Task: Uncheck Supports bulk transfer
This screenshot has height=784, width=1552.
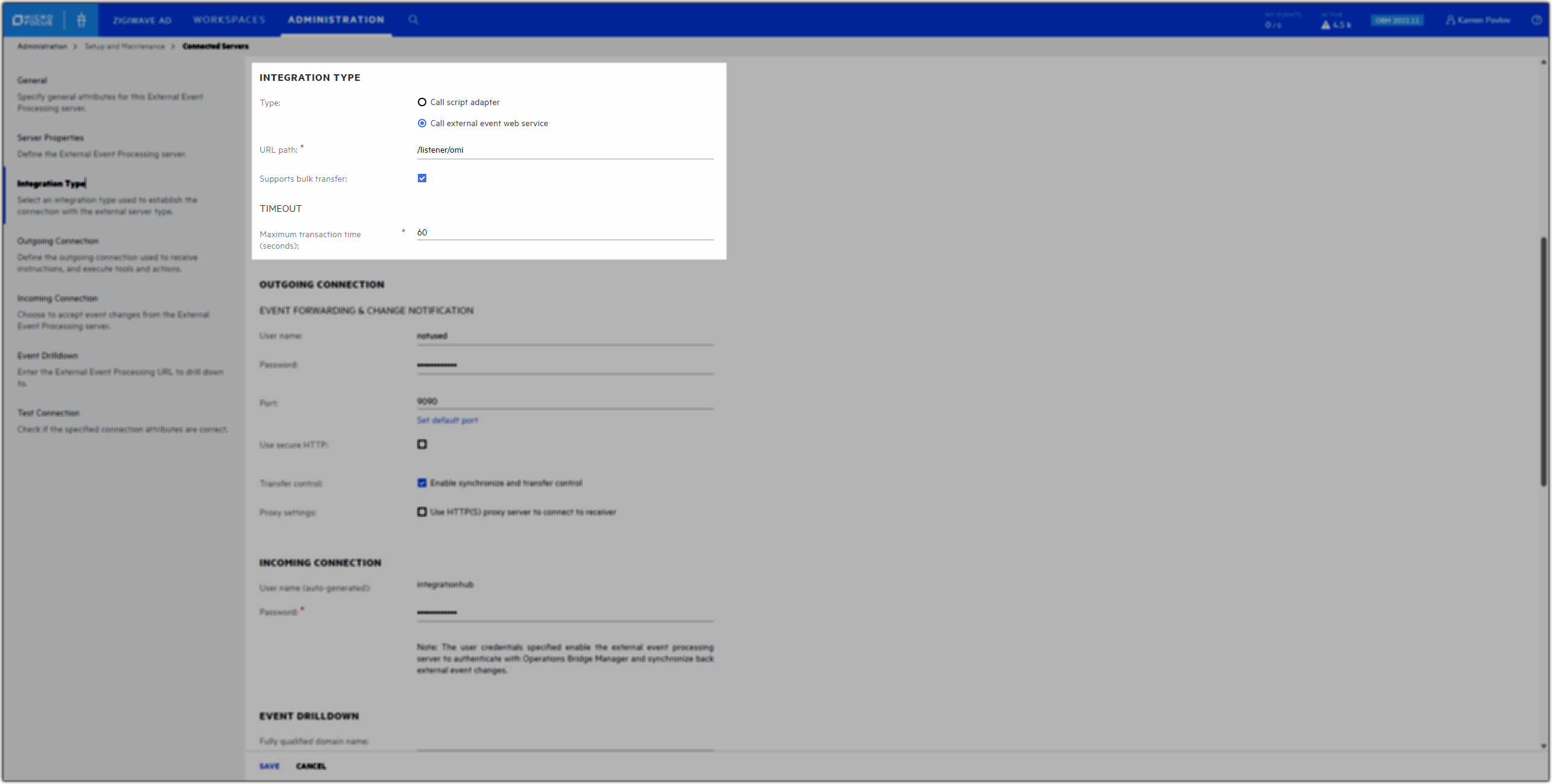Action: [422, 178]
